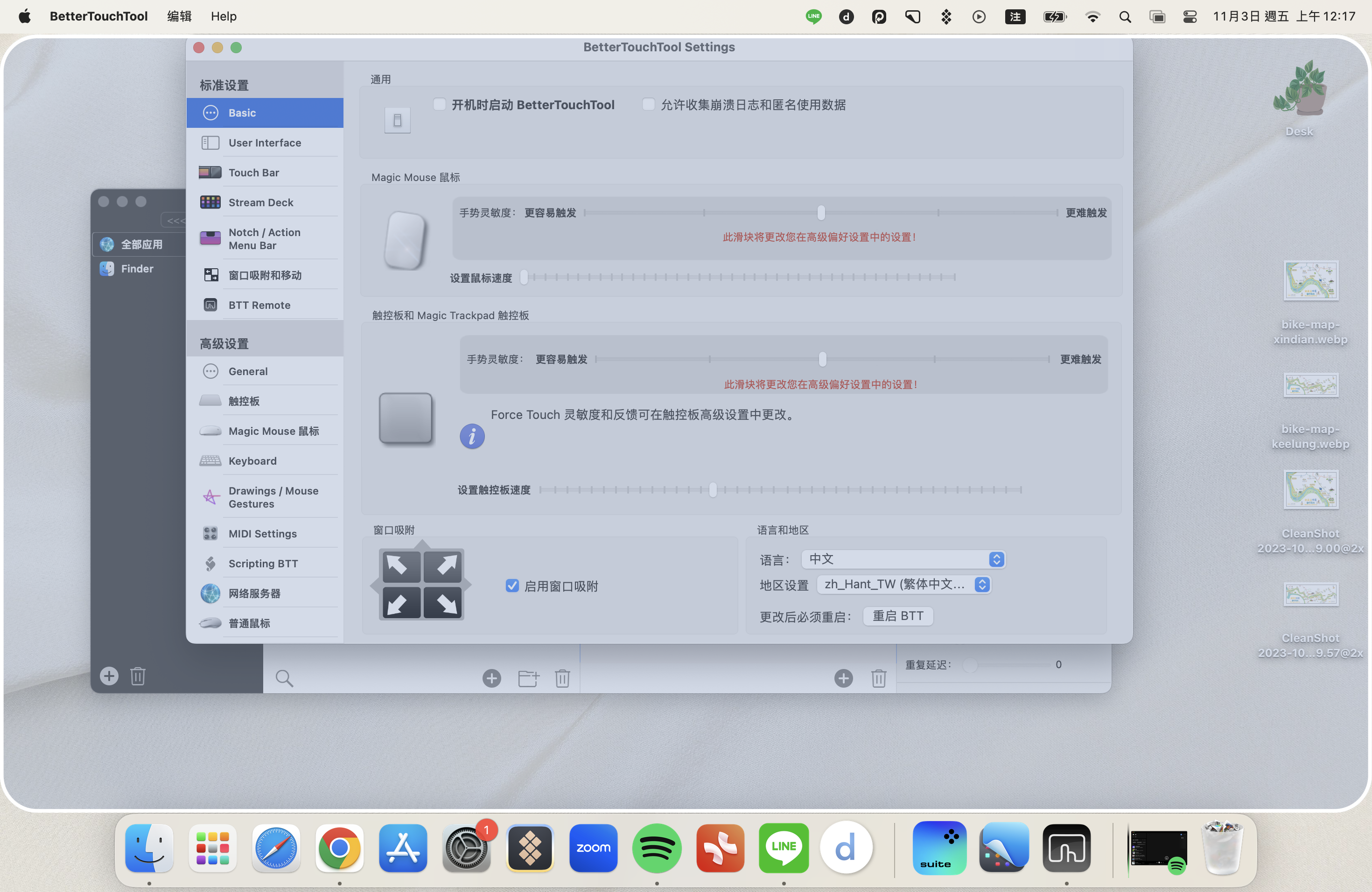Image resolution: width=1372 pixels, height=892 pixels.
Task: Uncheck the 启用窗口吸附 checkbox
Action: 512,586
